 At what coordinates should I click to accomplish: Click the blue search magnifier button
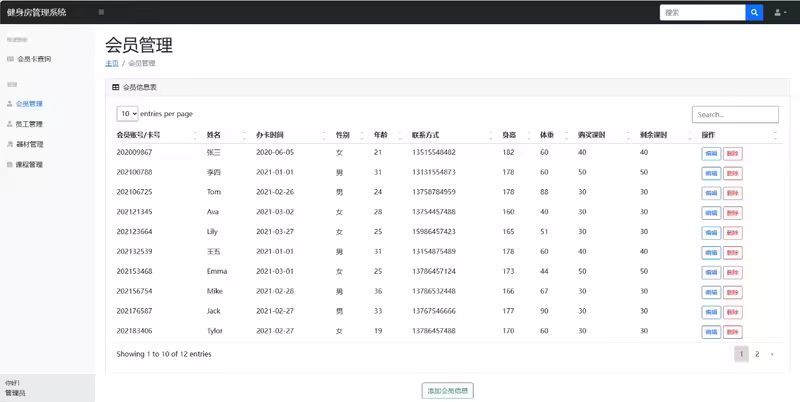[x=754, y=12]
